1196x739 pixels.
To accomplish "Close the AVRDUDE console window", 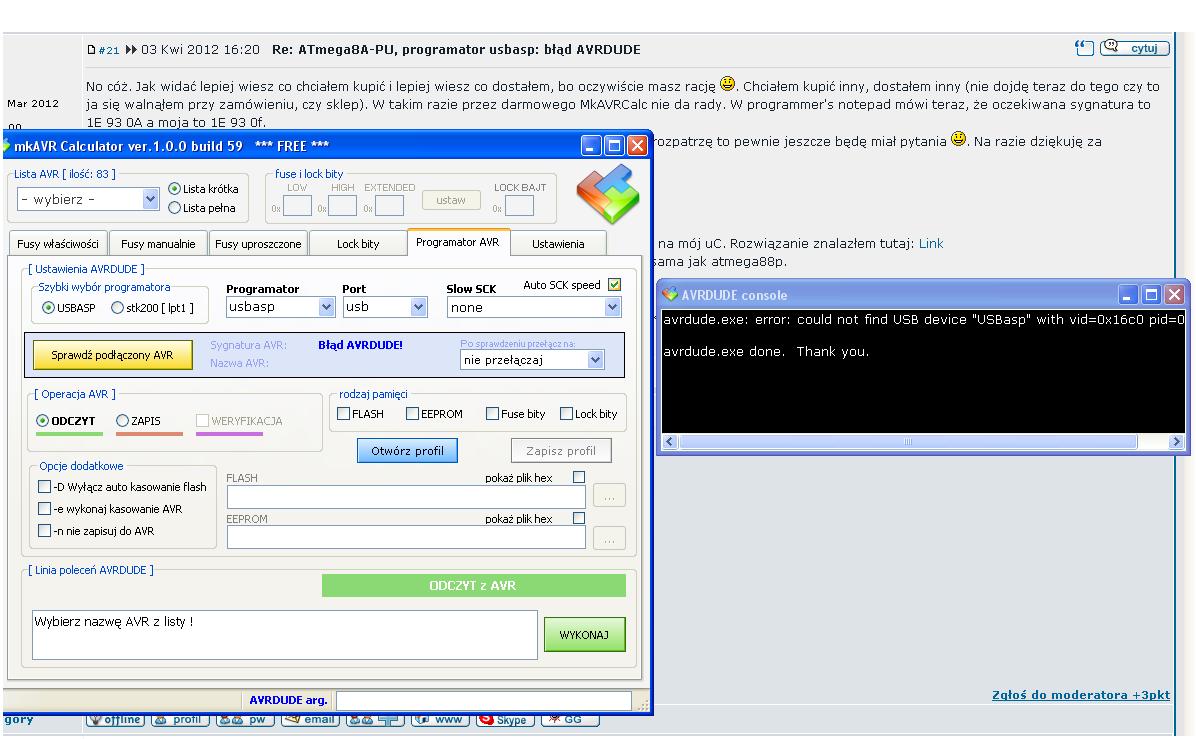I will [1175, 294].
